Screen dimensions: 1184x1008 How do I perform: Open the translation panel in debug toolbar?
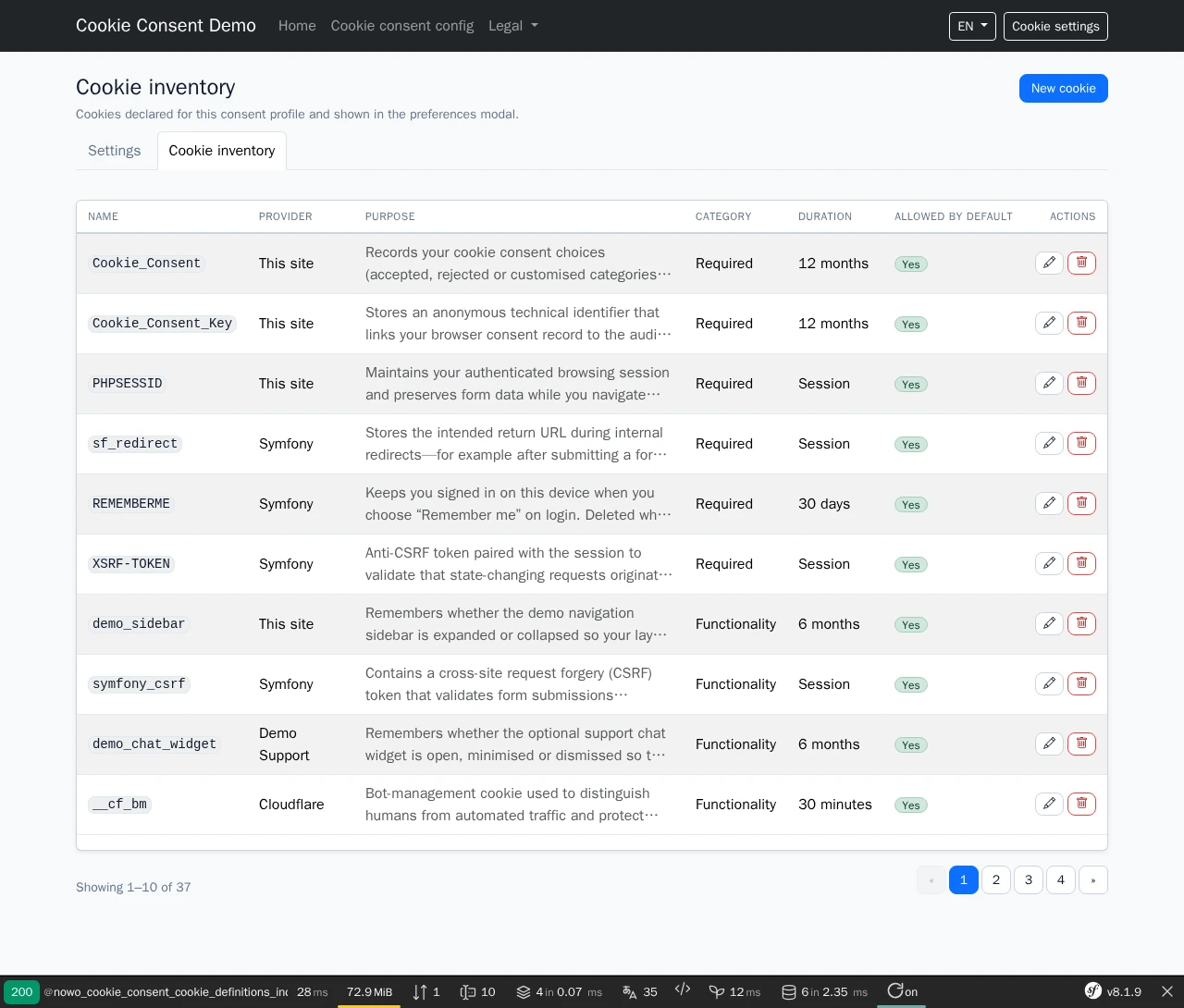(640, 991)
